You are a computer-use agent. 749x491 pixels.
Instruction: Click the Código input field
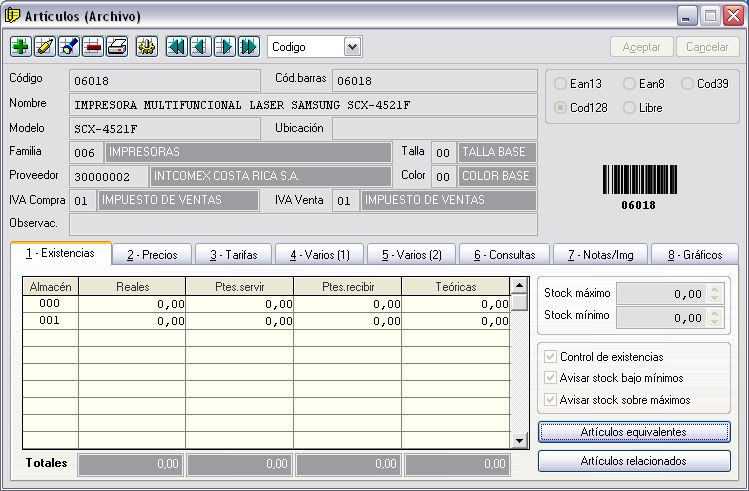[x=165, y=81]
